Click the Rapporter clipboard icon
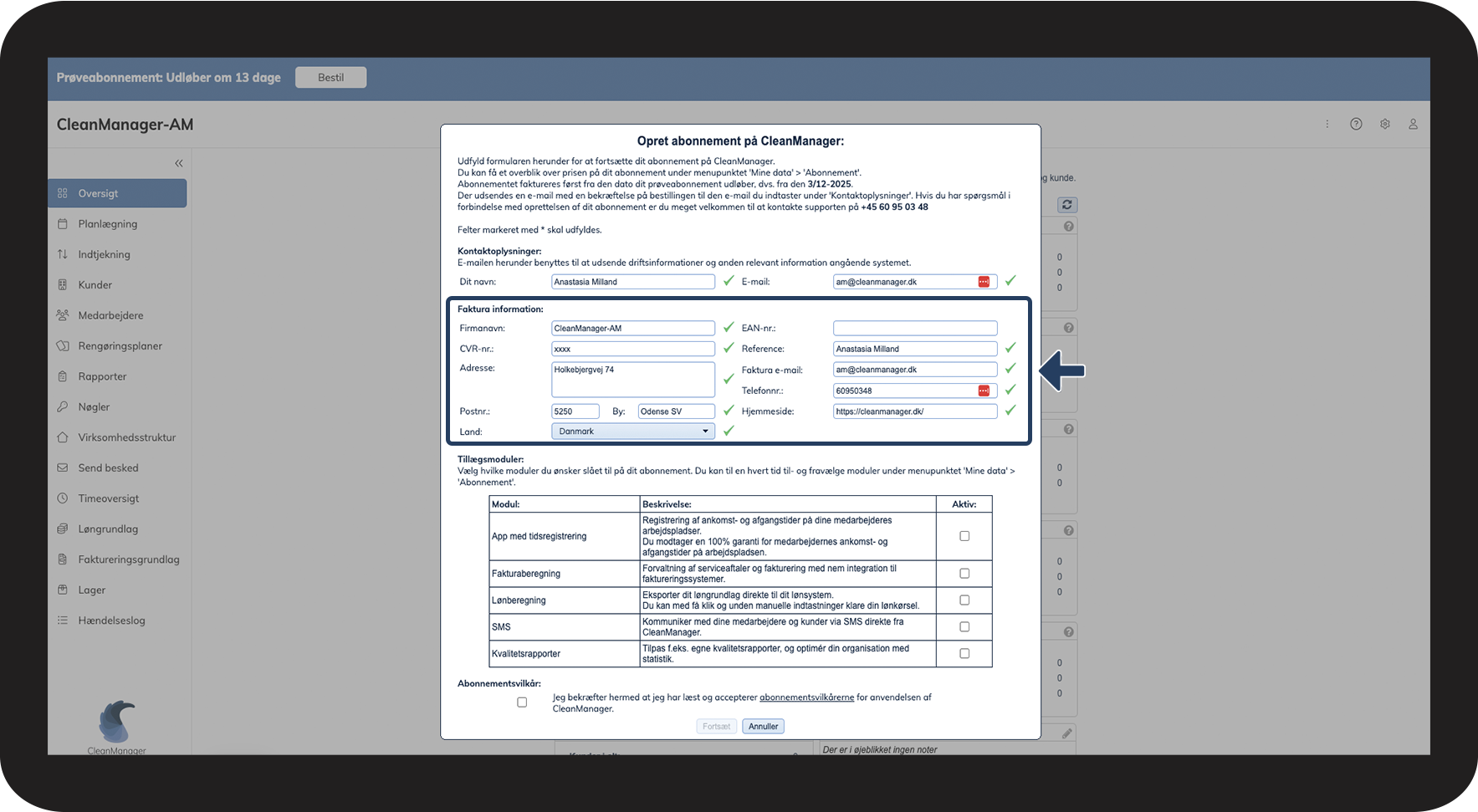This screenshot has width=1478, height=812. click(62, 376)
